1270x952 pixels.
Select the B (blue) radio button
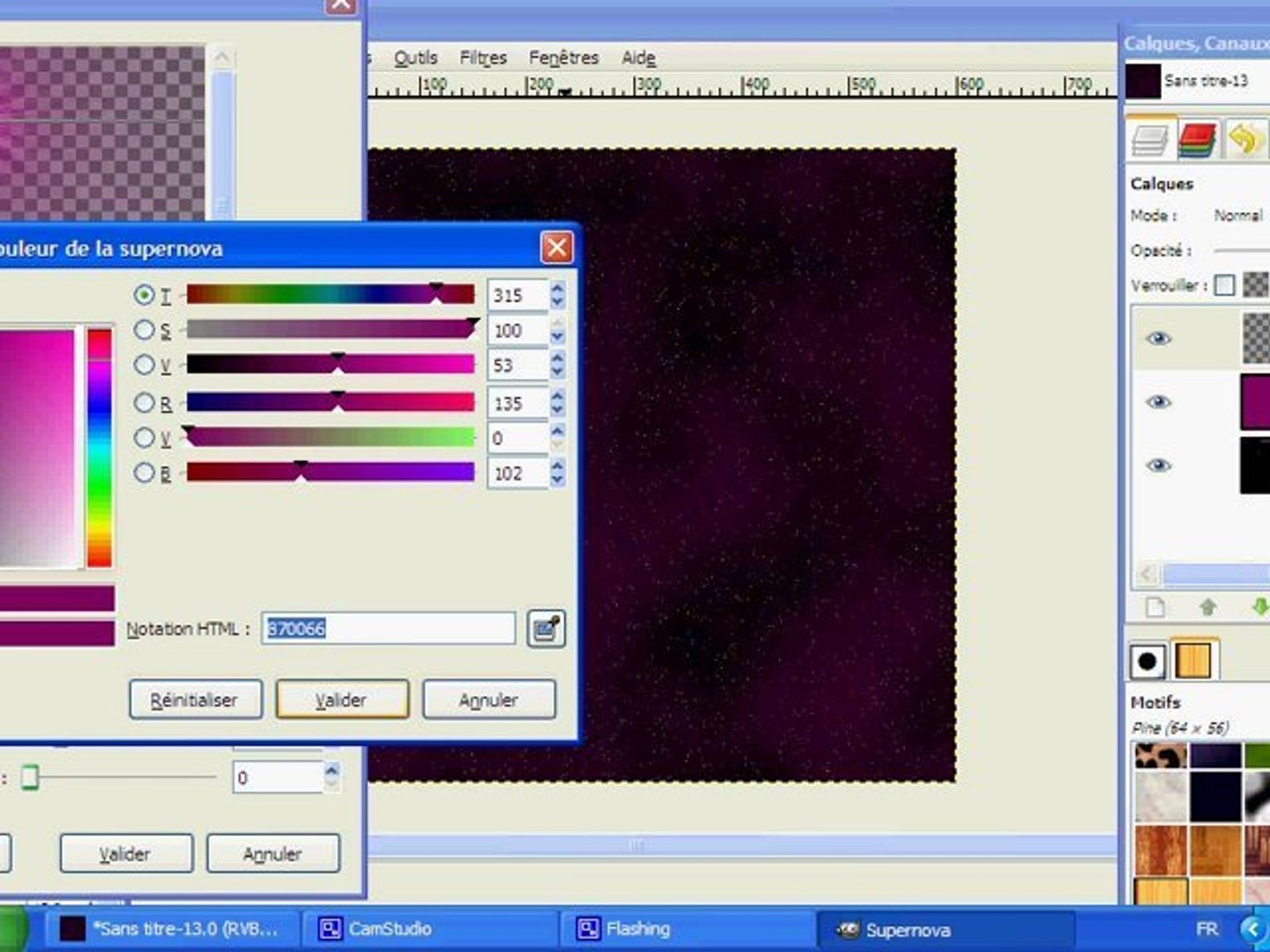point(144,472)
